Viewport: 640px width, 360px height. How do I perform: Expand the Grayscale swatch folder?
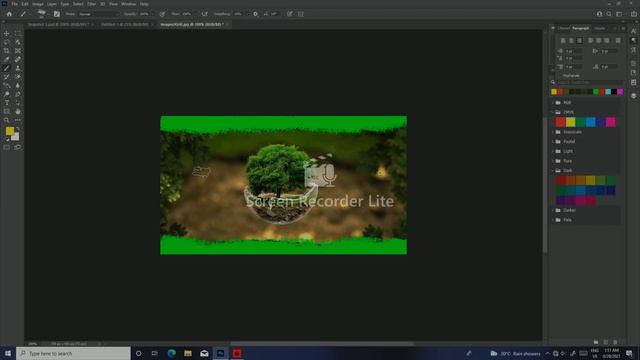point(553,132)
